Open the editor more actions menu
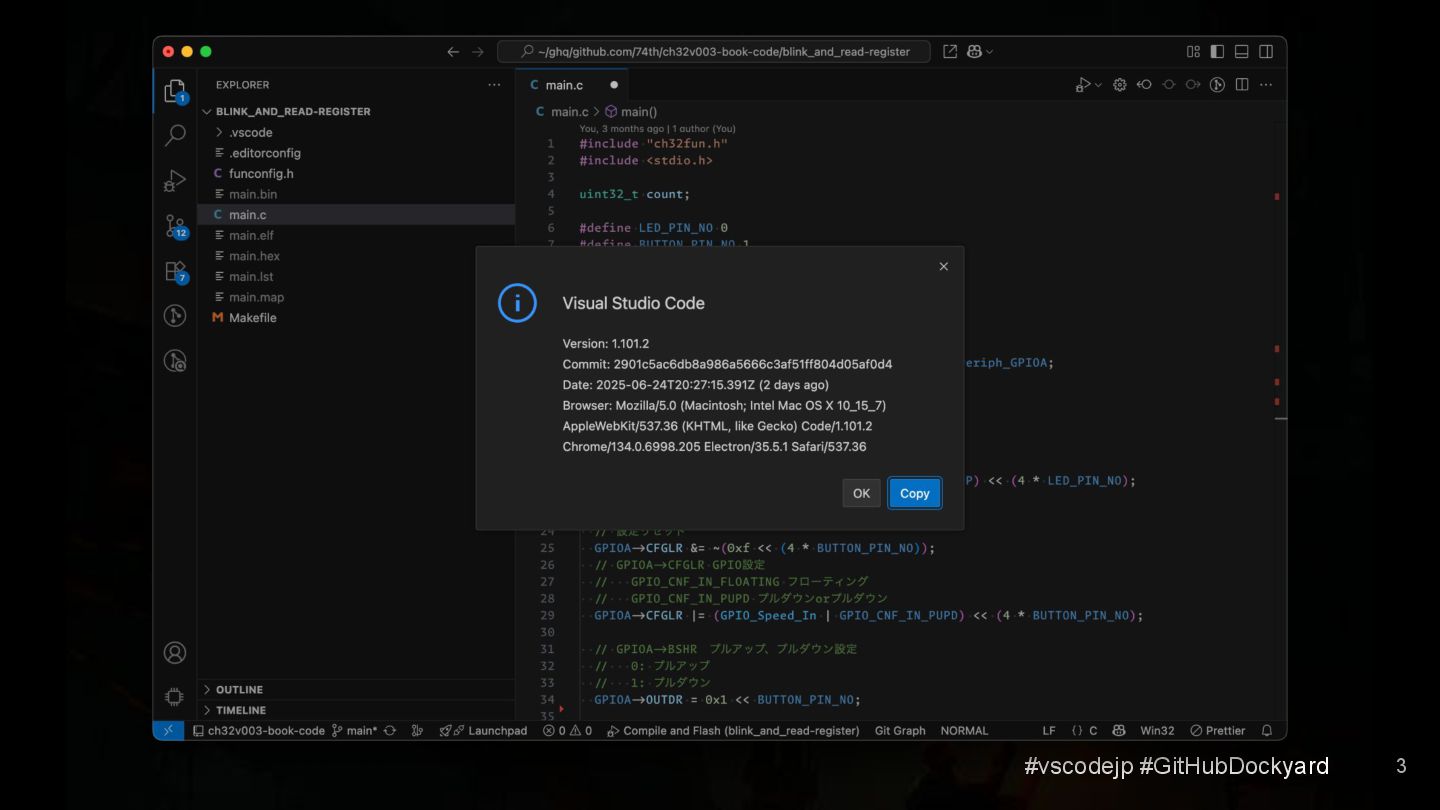 [1266, 85]
